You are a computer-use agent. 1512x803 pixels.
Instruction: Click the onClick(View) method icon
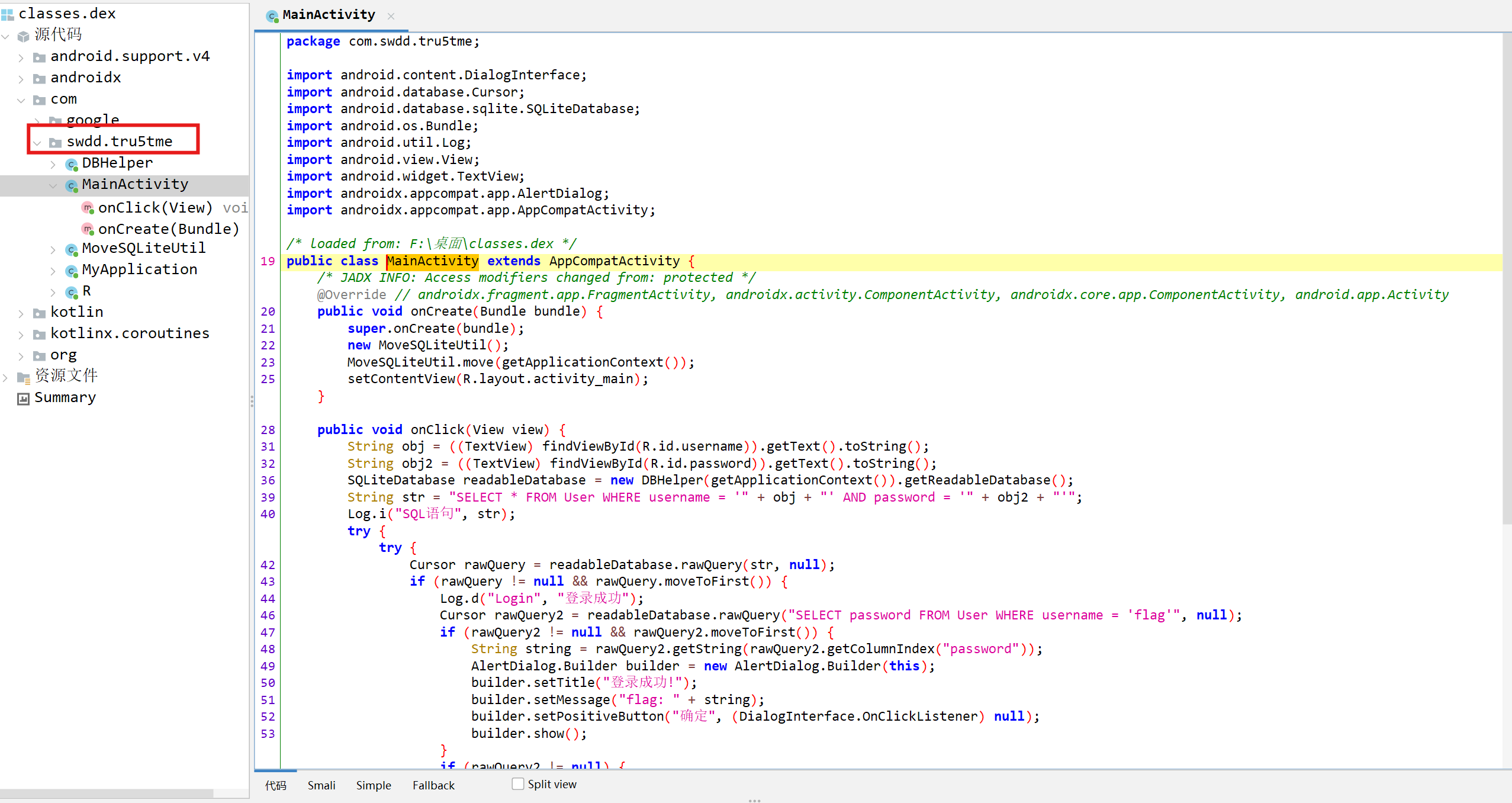pyautogui.click(x=88, y=207)
